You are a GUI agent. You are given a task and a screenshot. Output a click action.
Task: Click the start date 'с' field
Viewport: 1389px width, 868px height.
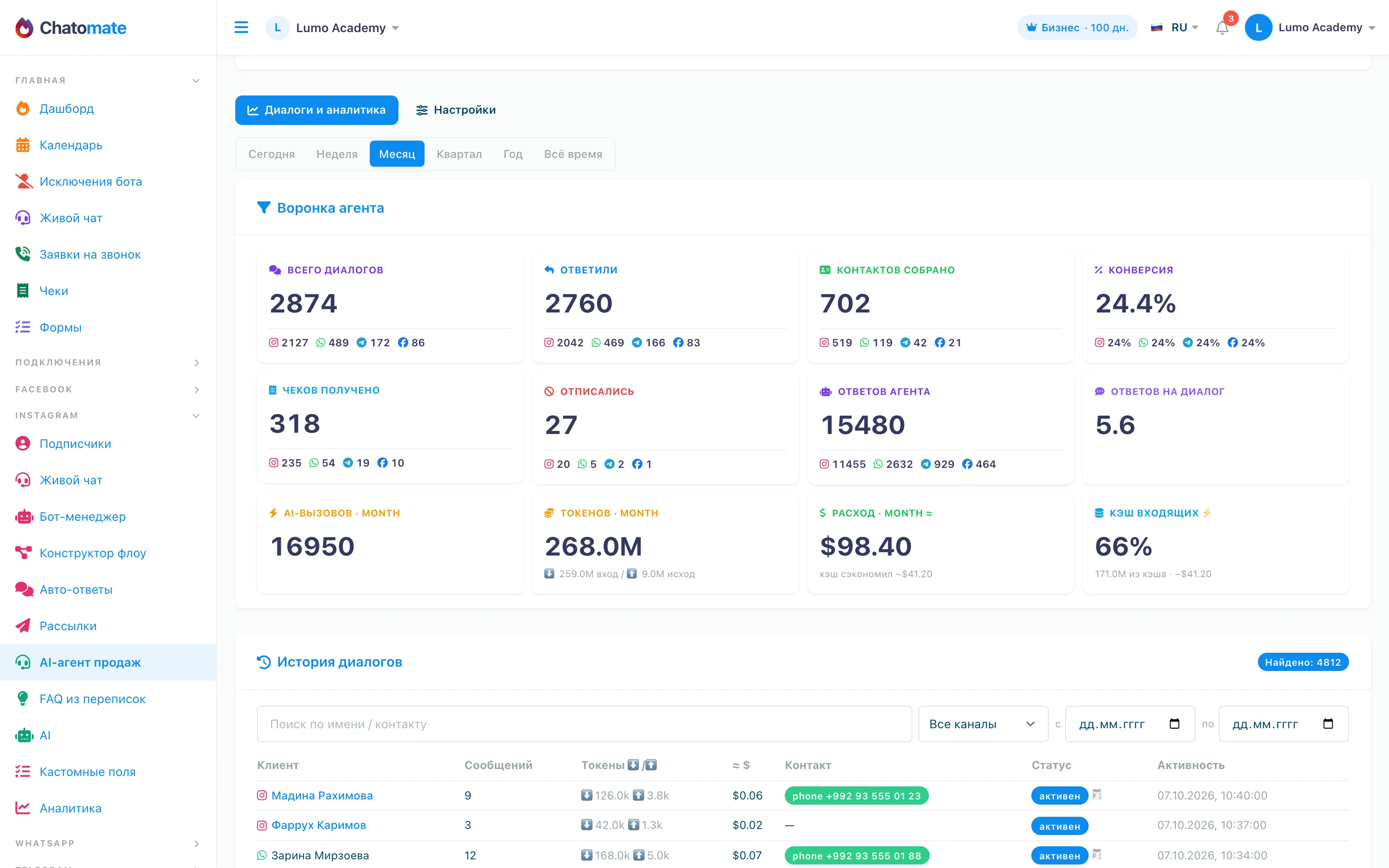pyautogui.click(x=1129, y=724)
